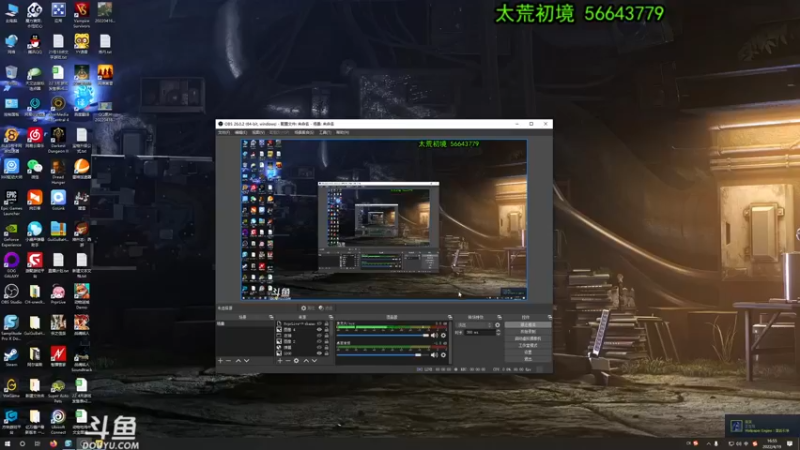Open the Epic Games Launcher desktop icon
Image resolution: width=800 pixels, height=450 pixels.
click(x=11, y=202)
